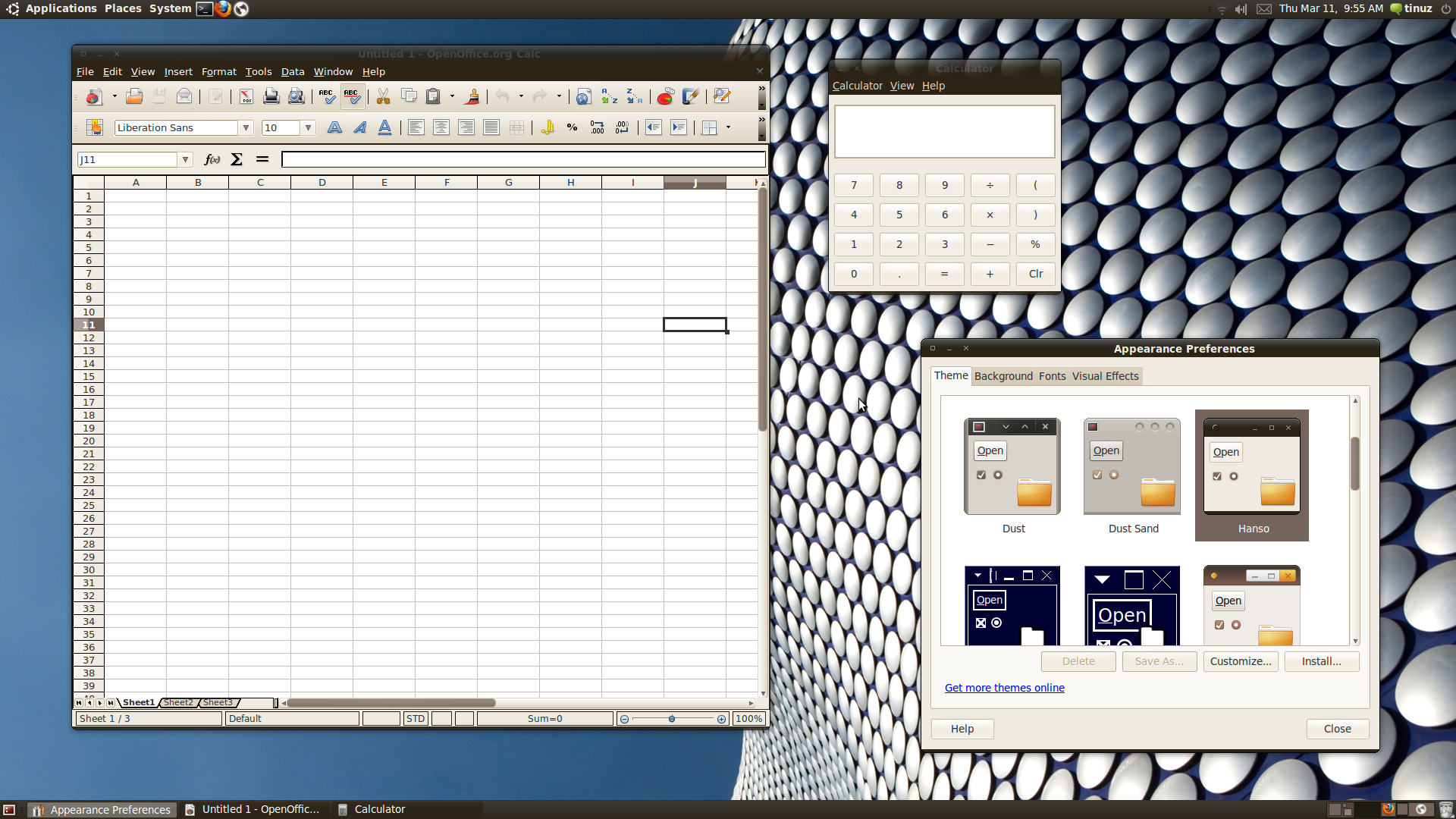The image size is (1456, 819).
Task: Open the Function Wizard f(x) icon
Action: click(x=212, y=159)
